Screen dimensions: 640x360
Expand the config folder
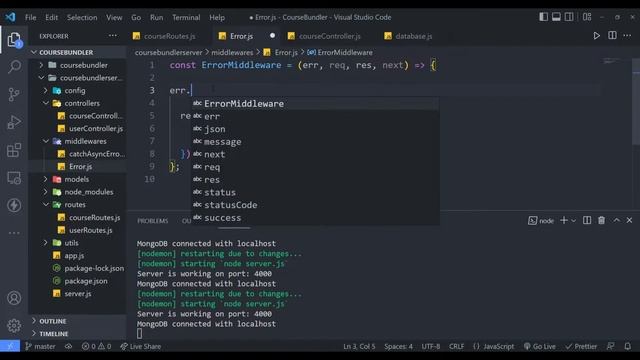click(x=78, y=90)
